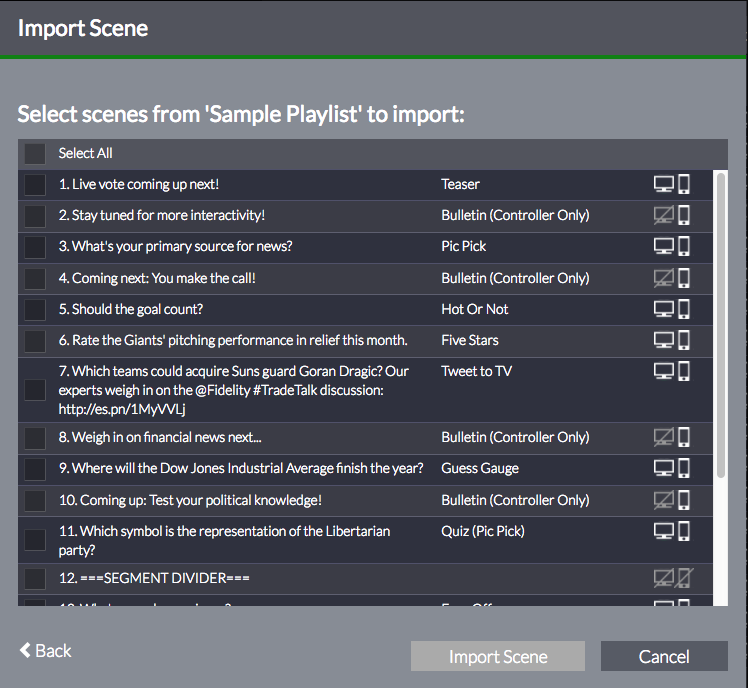
Task: Click Bulletin (Controller Only) text in scene 2 row
Action: pos(515,215)
